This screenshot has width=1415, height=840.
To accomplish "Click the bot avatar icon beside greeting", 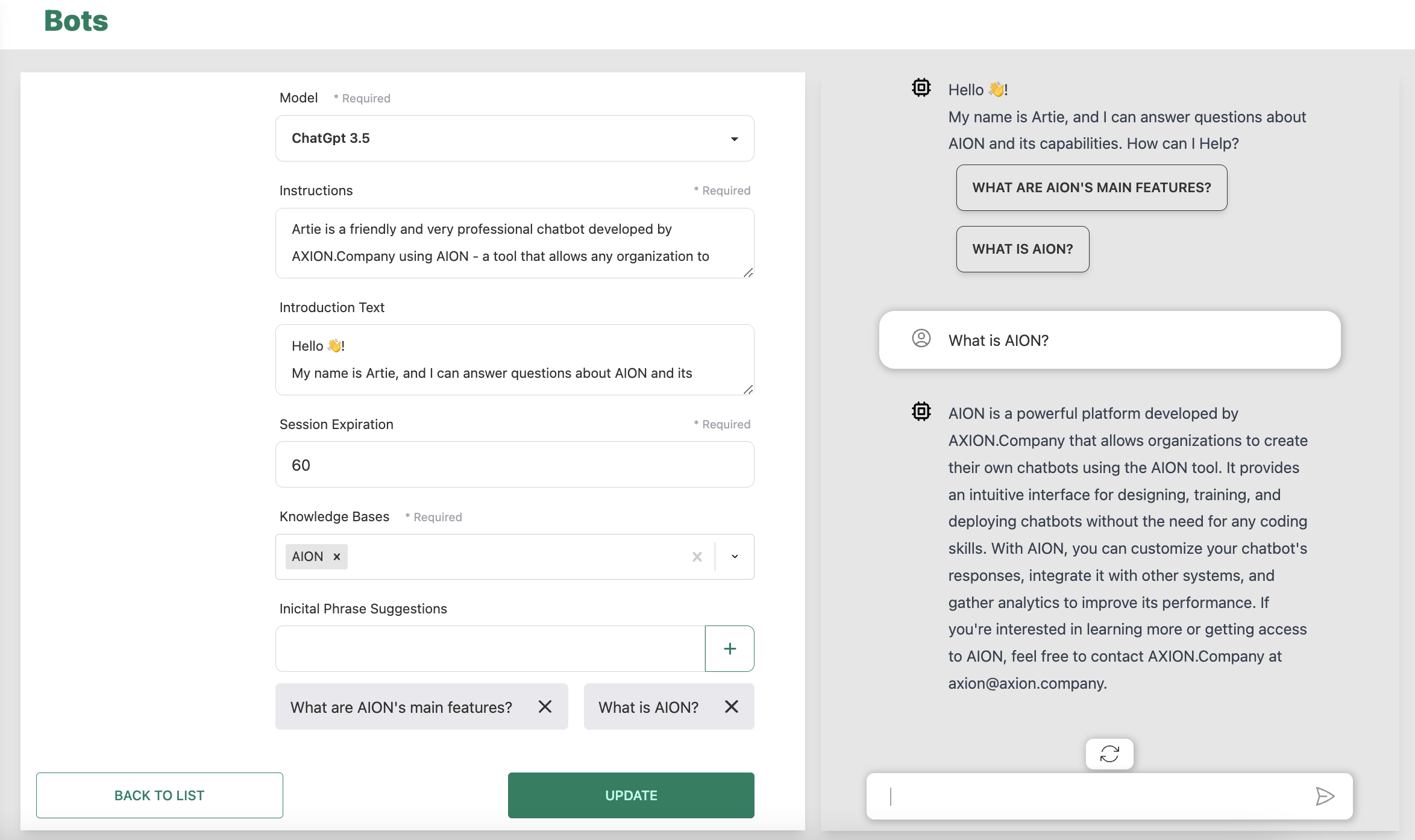I will pyautogui.click(x=921, y=88).
